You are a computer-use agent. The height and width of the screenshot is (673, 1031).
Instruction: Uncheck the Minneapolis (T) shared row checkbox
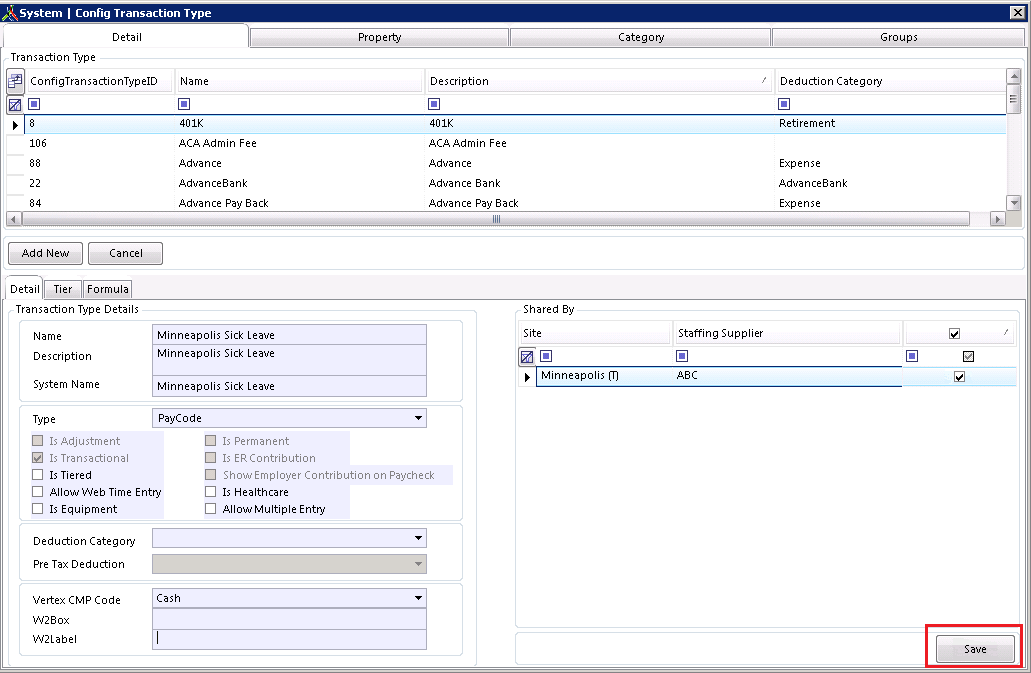pyautogui.click(x=959, y=377)
